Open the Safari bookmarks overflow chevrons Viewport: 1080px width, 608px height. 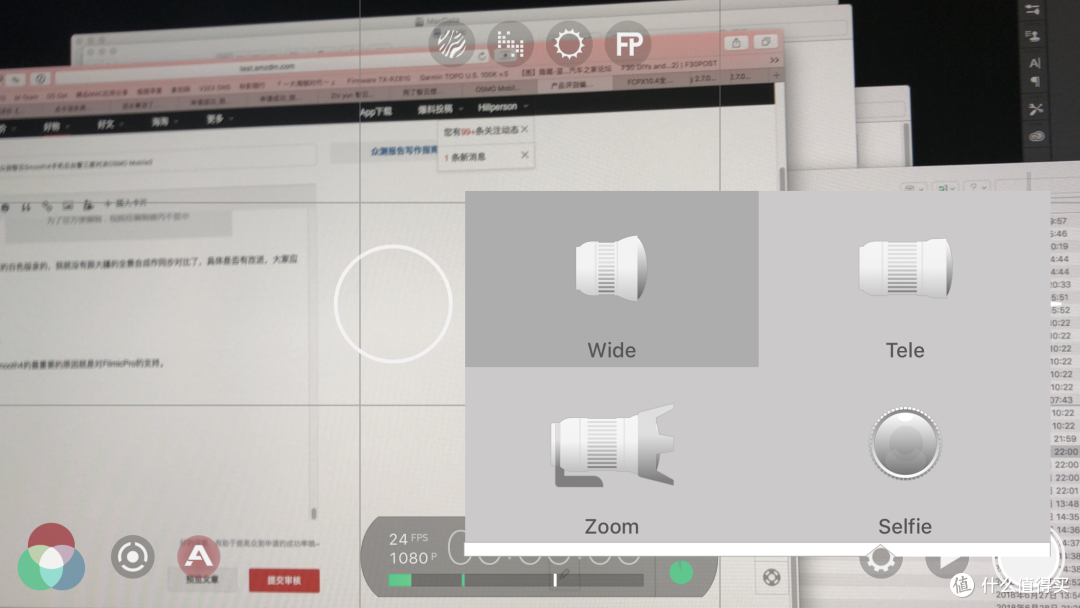(774, 60)
